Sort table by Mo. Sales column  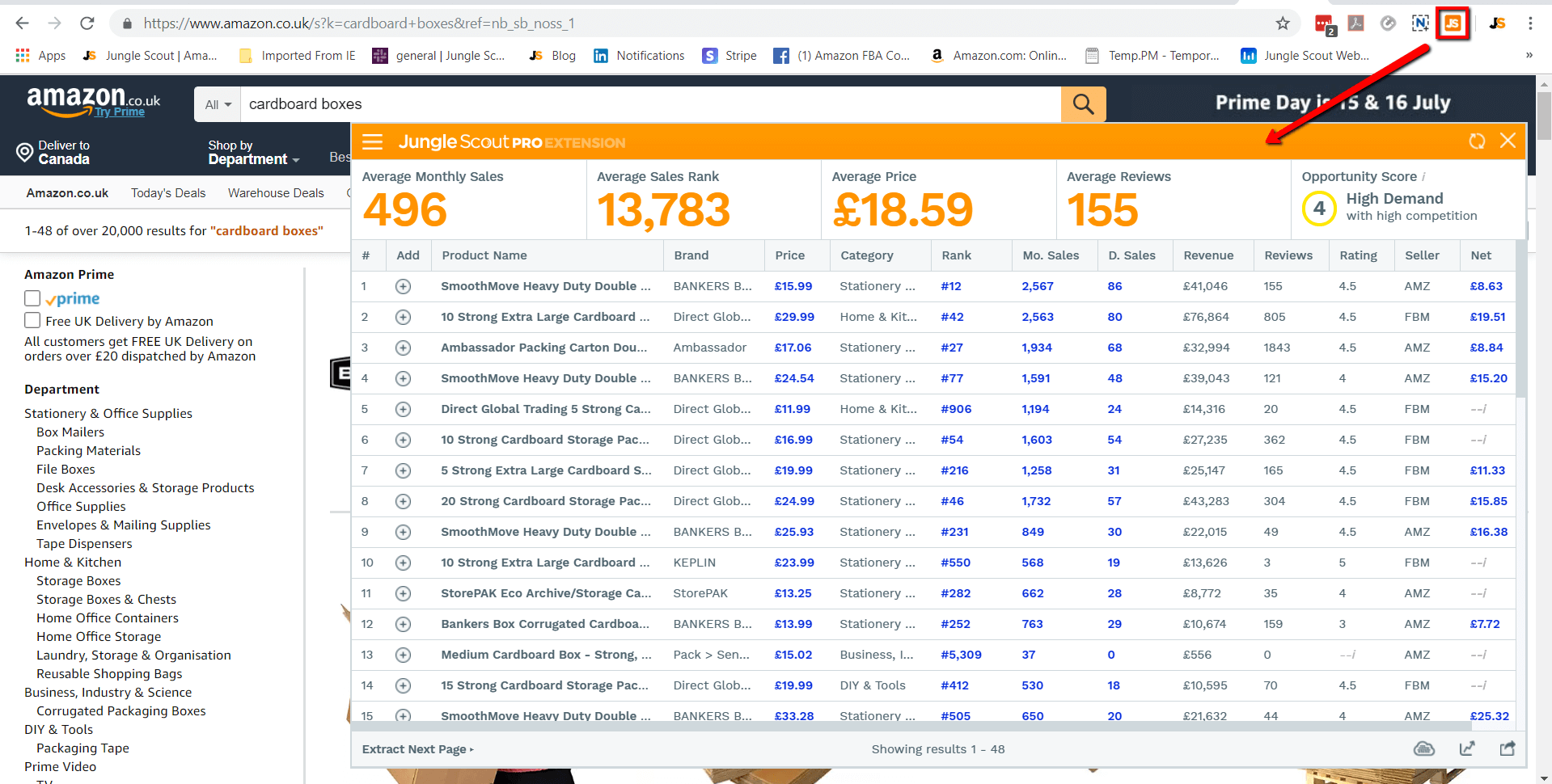coord(1051,255)
